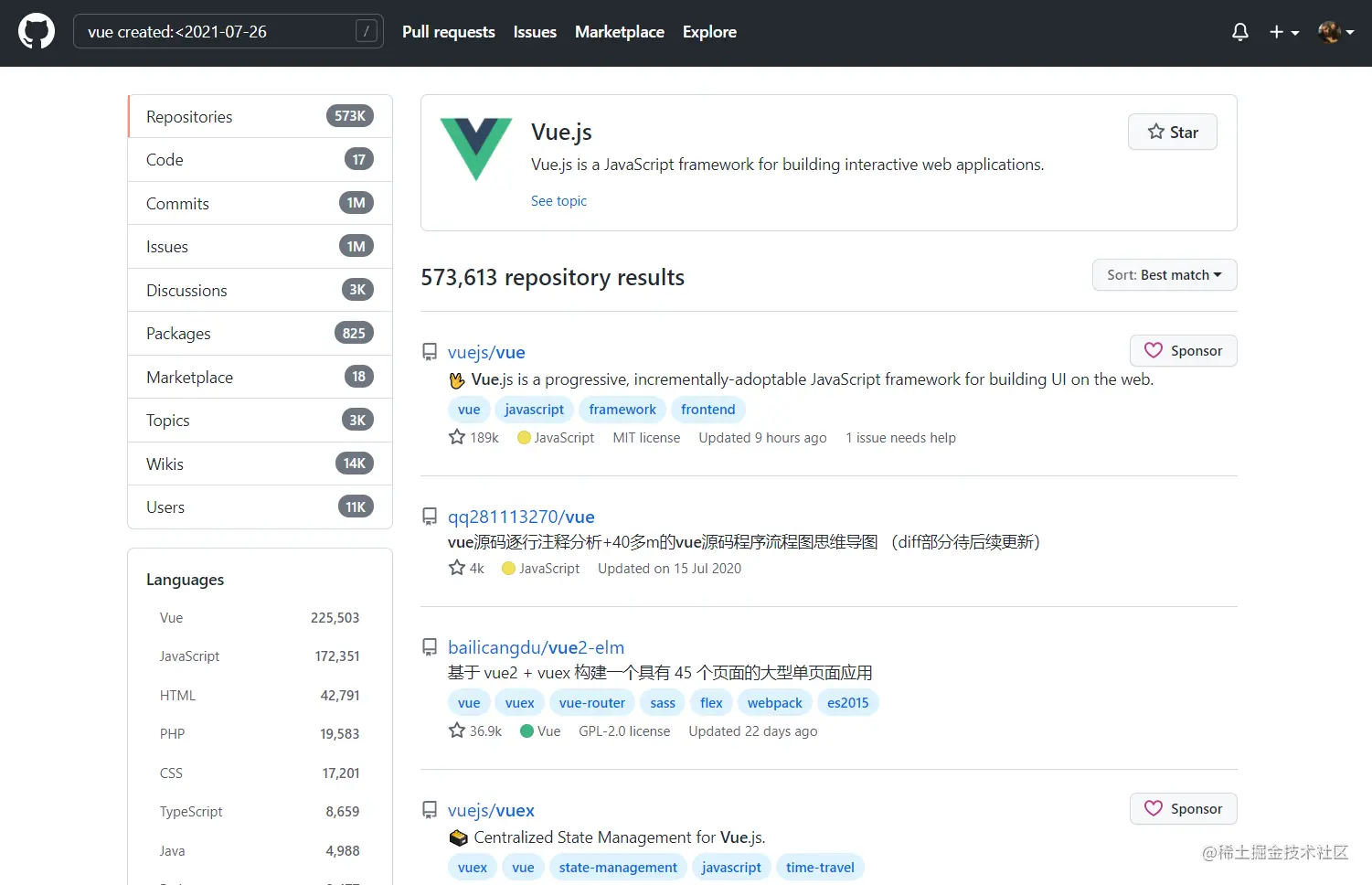1372x885 pixels.
Task: Click the notifications bell icon
Action: click(x=1240, y=32)
